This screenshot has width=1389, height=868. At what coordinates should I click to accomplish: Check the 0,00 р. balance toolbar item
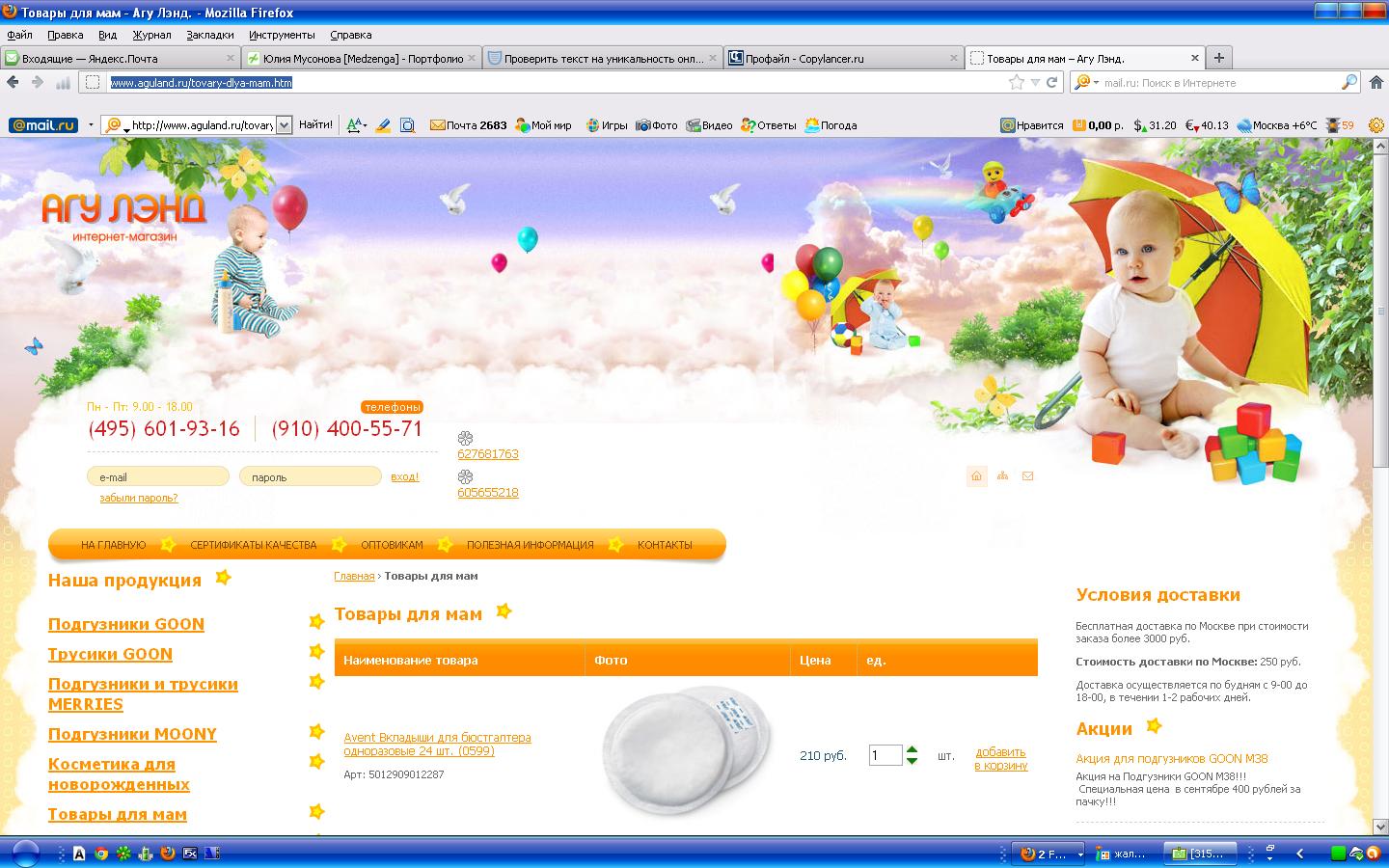click(1098, 125)
